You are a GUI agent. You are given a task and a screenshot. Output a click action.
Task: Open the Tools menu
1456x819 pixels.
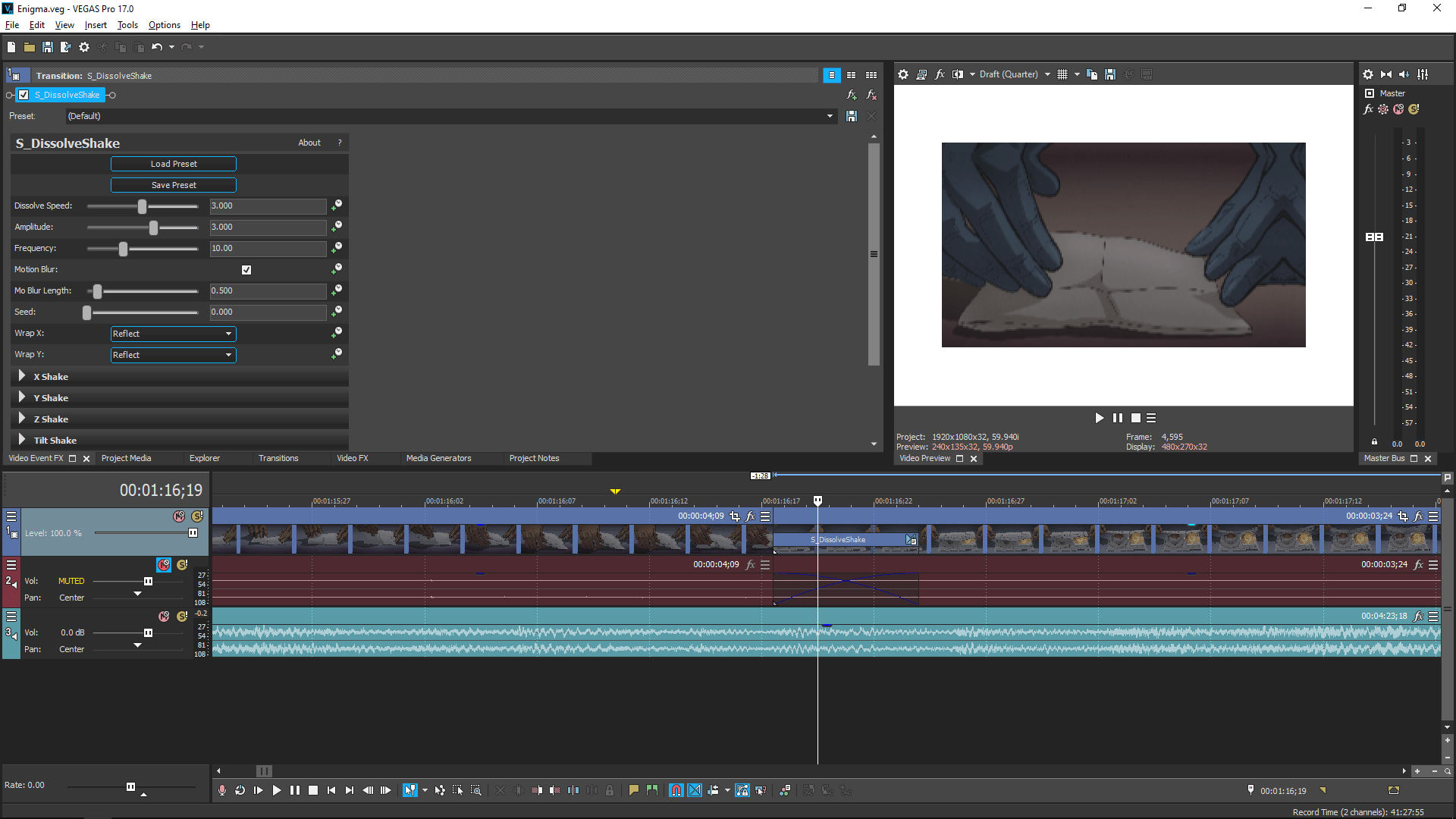click(x=127, y=24)
